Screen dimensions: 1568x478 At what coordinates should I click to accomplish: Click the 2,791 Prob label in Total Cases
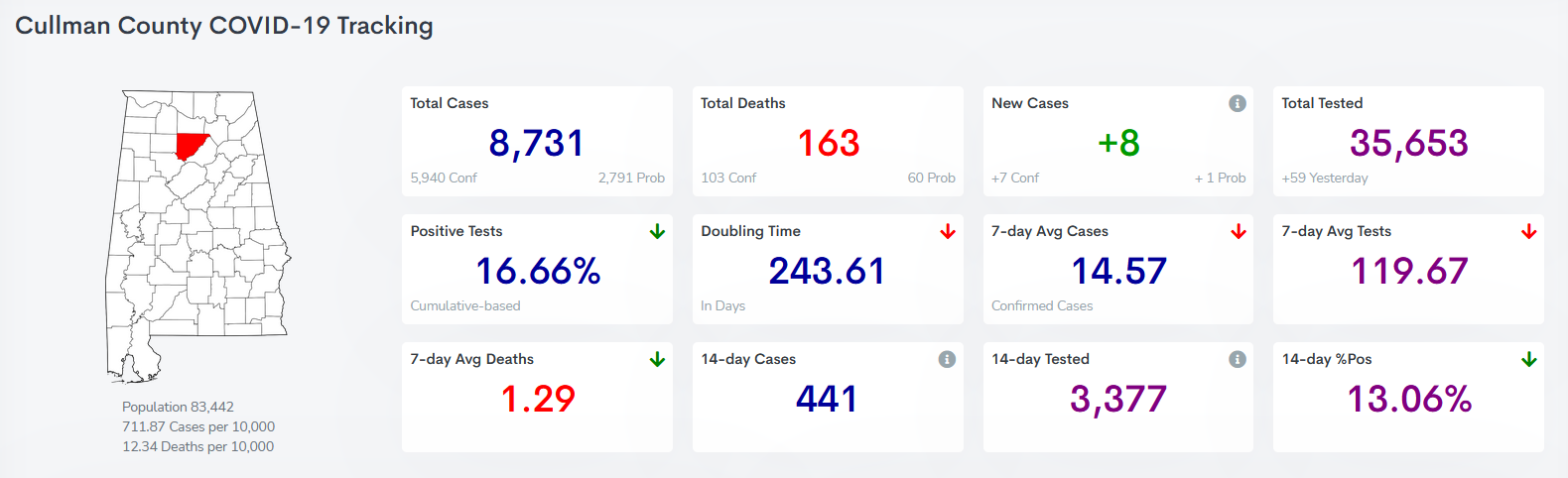pos(631,178)
